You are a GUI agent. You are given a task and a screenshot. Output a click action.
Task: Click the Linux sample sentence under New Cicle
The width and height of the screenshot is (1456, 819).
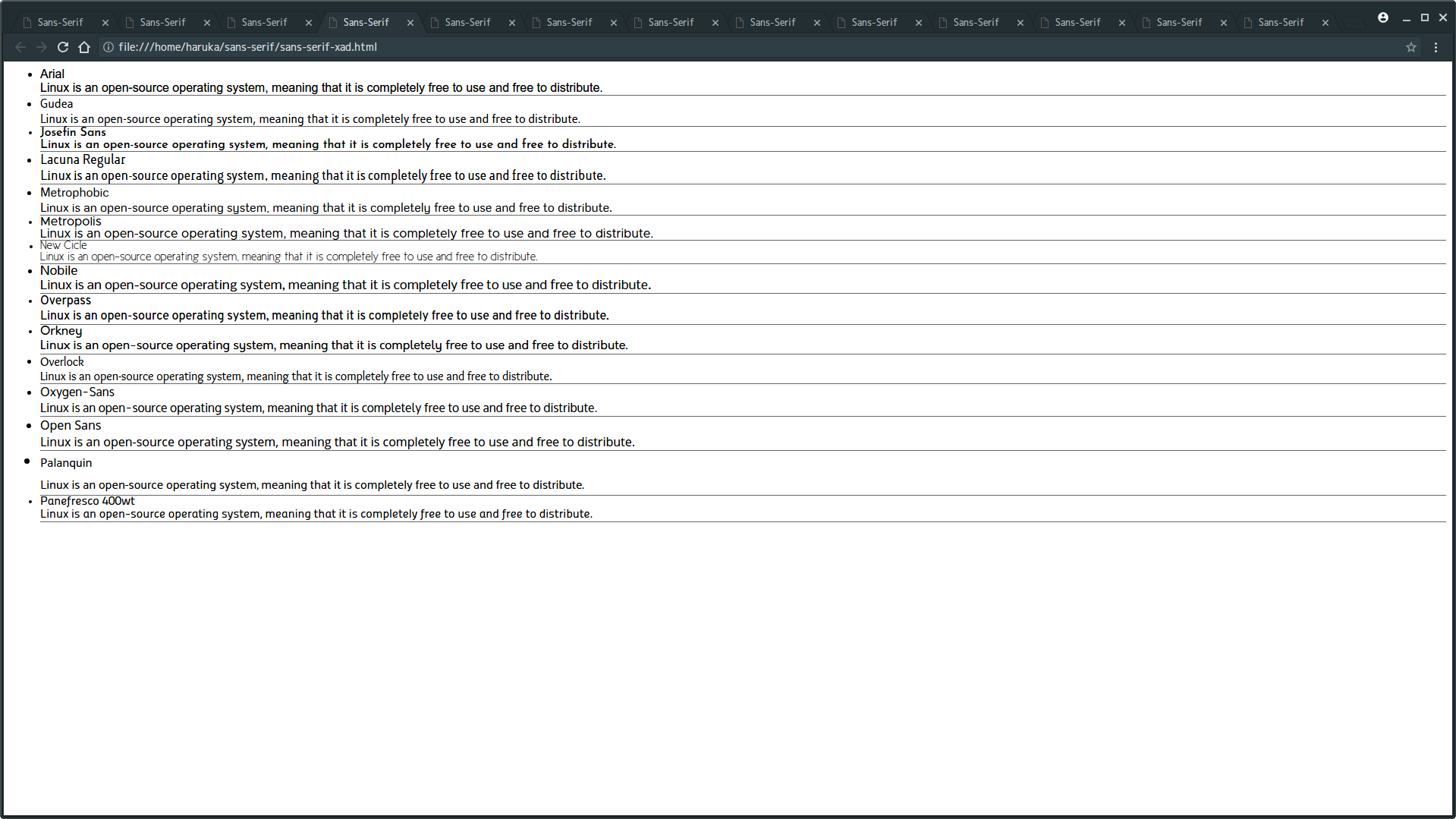tap(289, 257)
